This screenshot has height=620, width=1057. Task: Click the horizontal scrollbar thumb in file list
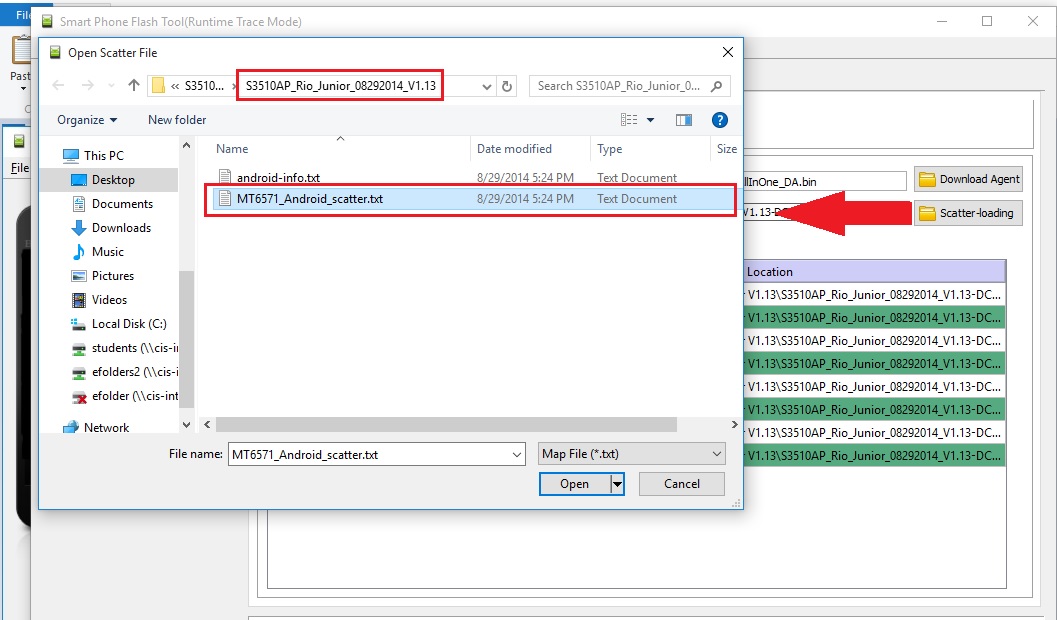click(446, 425)
